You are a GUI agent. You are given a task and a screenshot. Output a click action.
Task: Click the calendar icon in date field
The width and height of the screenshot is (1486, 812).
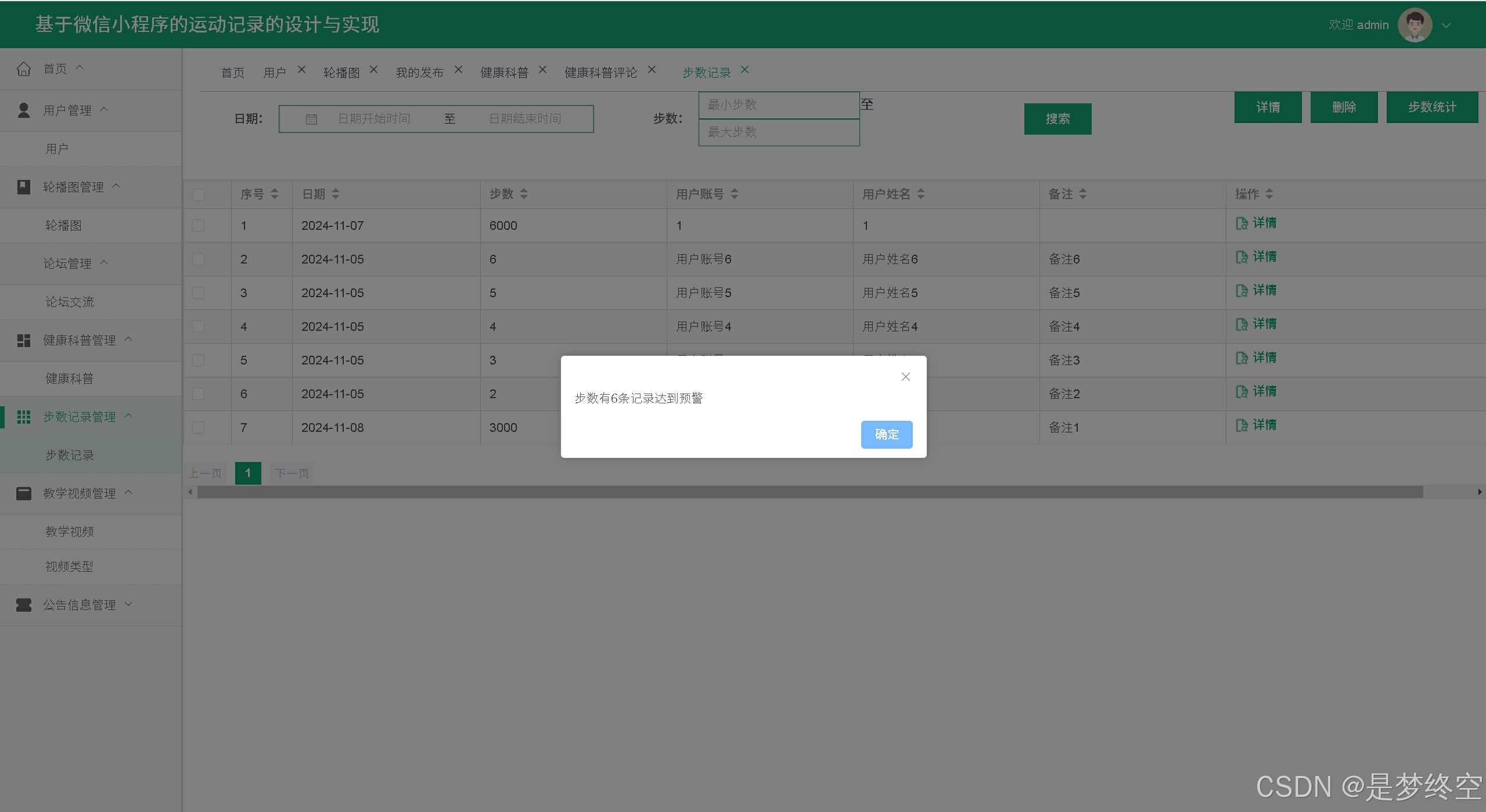coord(311,120)
